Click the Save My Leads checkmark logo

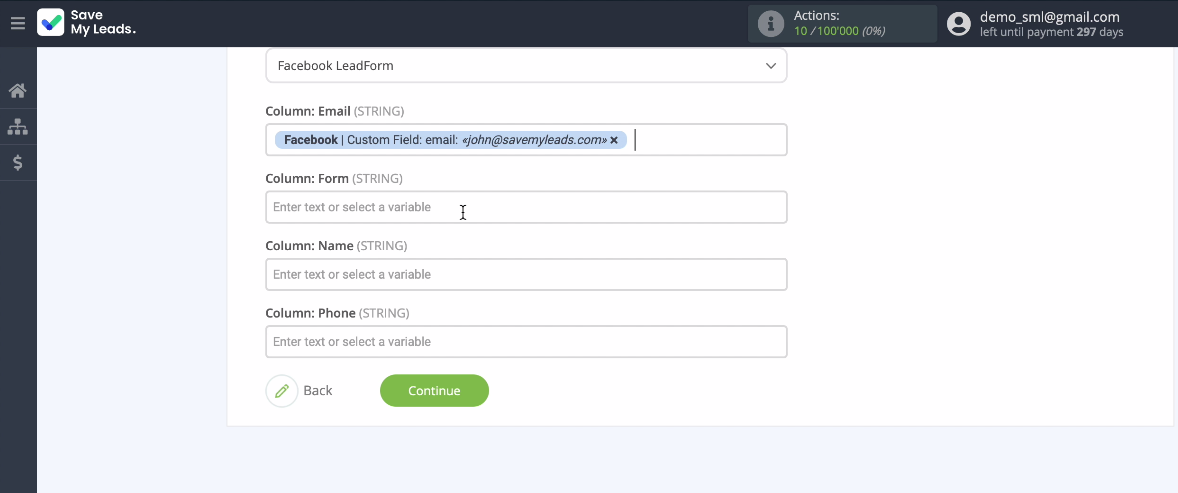[50, 23]
